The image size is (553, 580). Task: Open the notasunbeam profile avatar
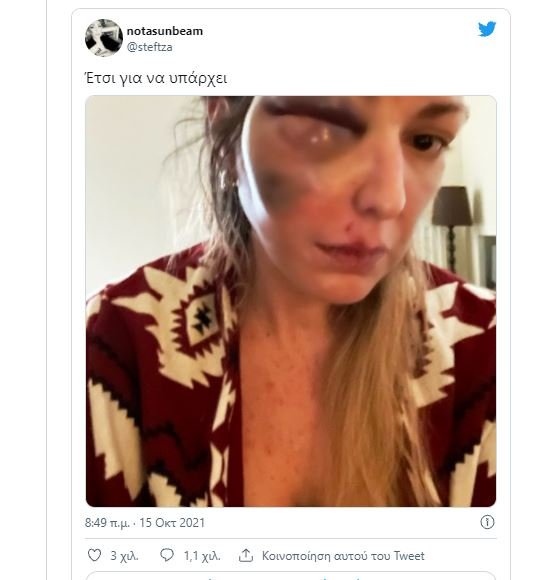(104, 38)
